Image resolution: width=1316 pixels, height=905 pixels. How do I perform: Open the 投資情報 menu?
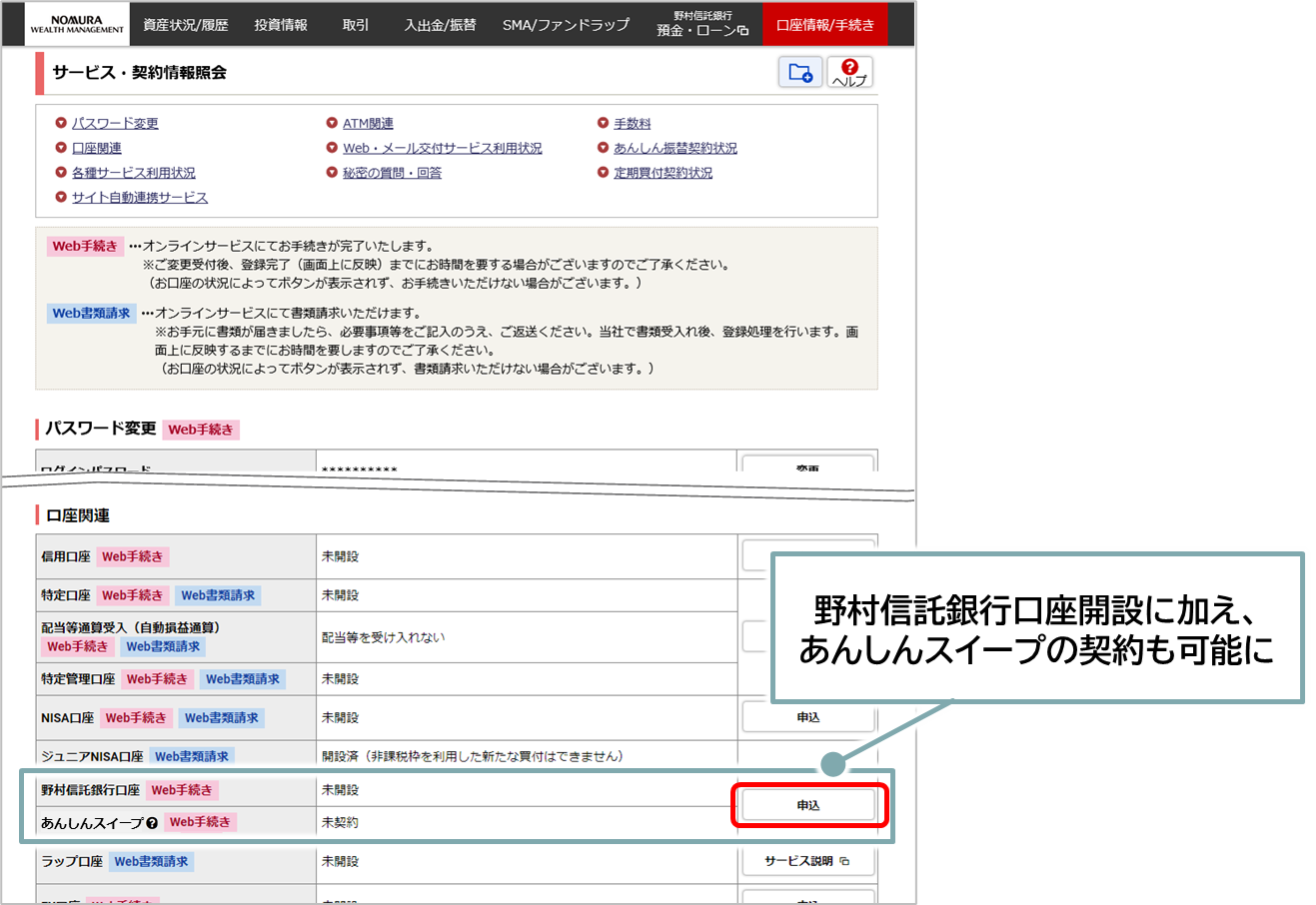click(x=281, y=25)
